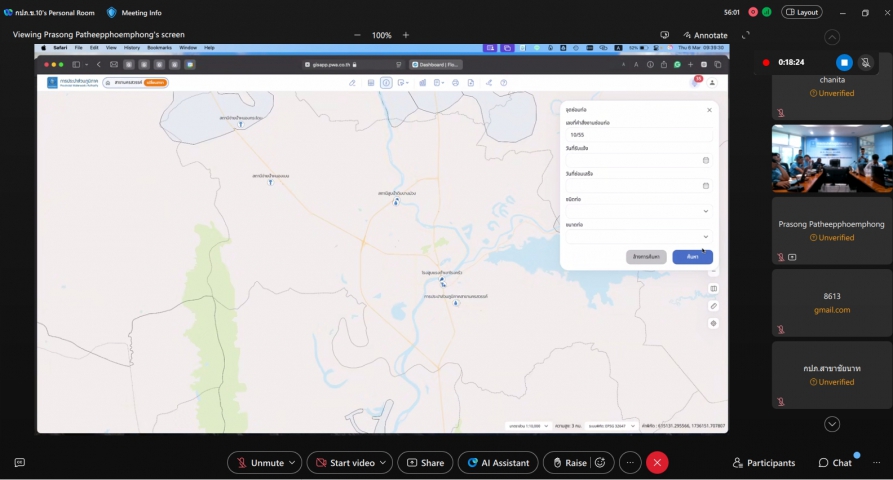Click the pencil edit tool in web toolbar
The image size is (893, 480).
click(352, 83)
